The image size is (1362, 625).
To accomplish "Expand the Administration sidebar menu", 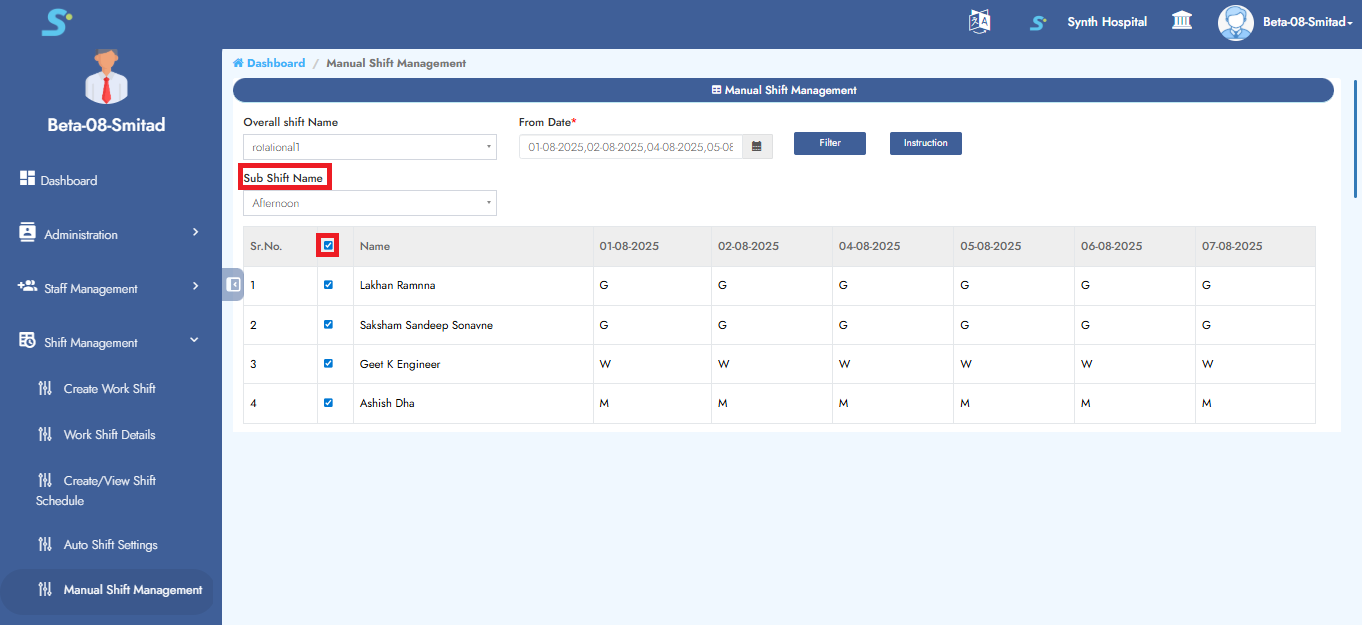I will tap(110, 235).
